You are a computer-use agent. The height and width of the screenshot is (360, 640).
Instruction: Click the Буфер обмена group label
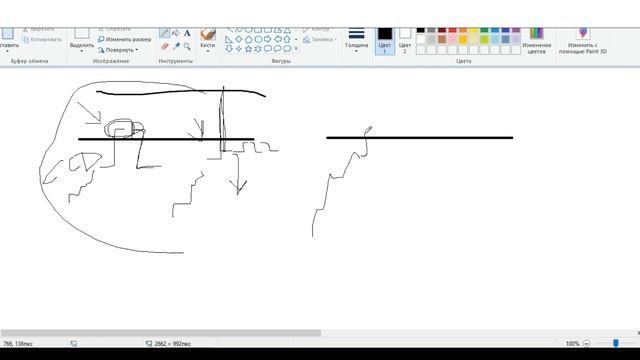click(x=29, y=61)
